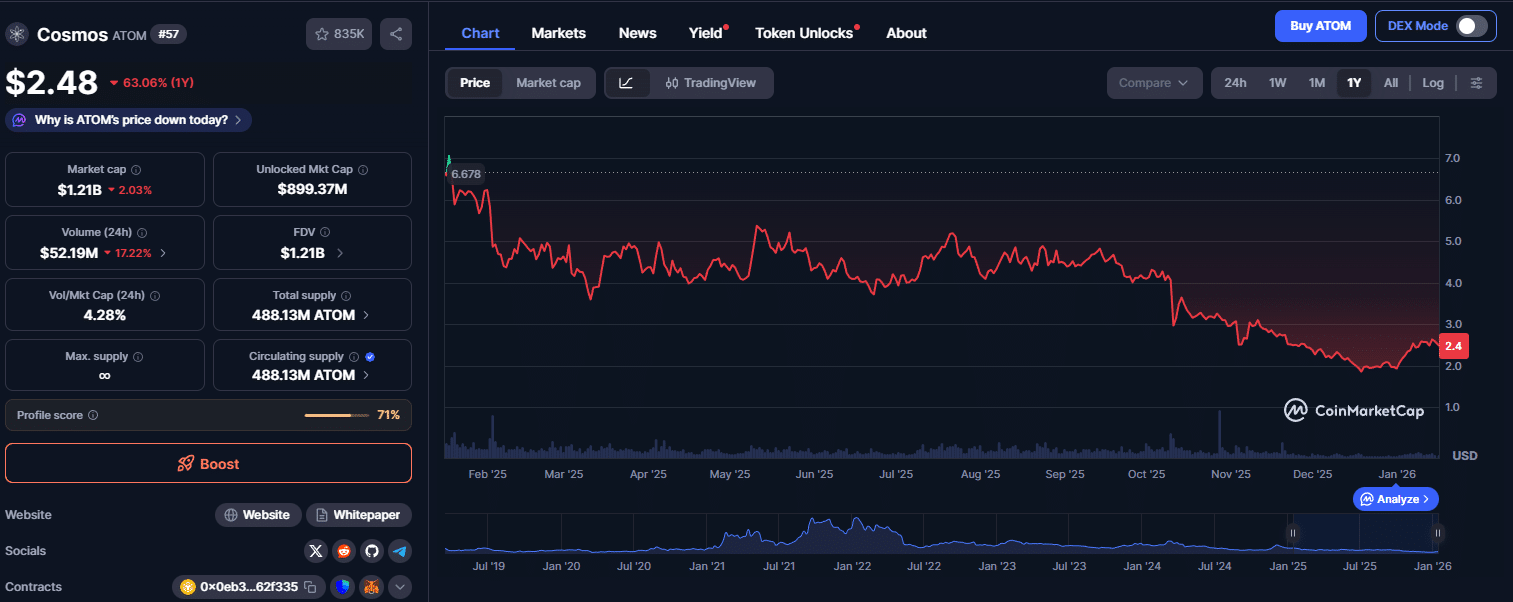This screenshot has width=1513, height=602.
Task: Enable Log scale on the chart
Action: (1433, 83)
